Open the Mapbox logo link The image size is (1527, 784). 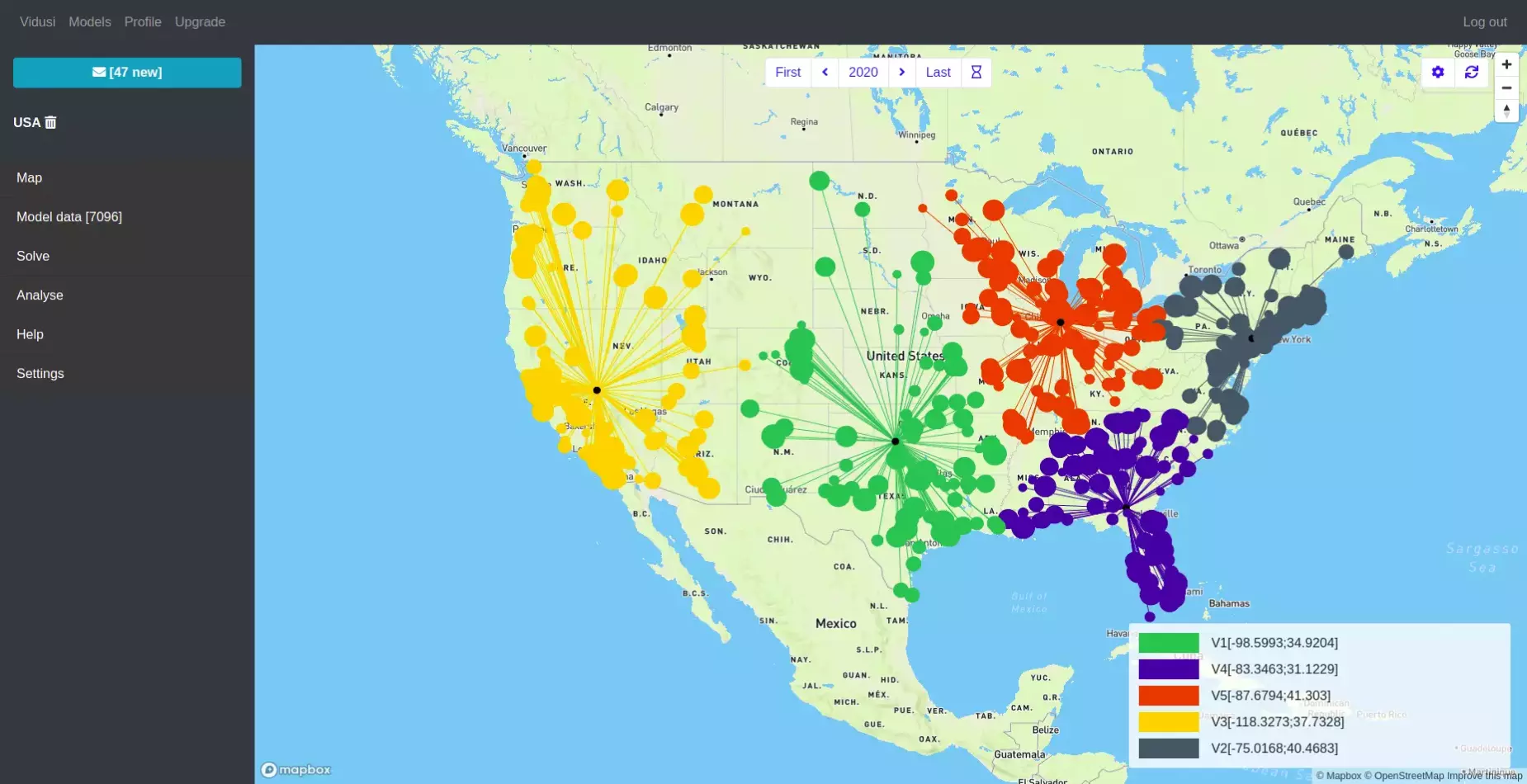(296, 770)
